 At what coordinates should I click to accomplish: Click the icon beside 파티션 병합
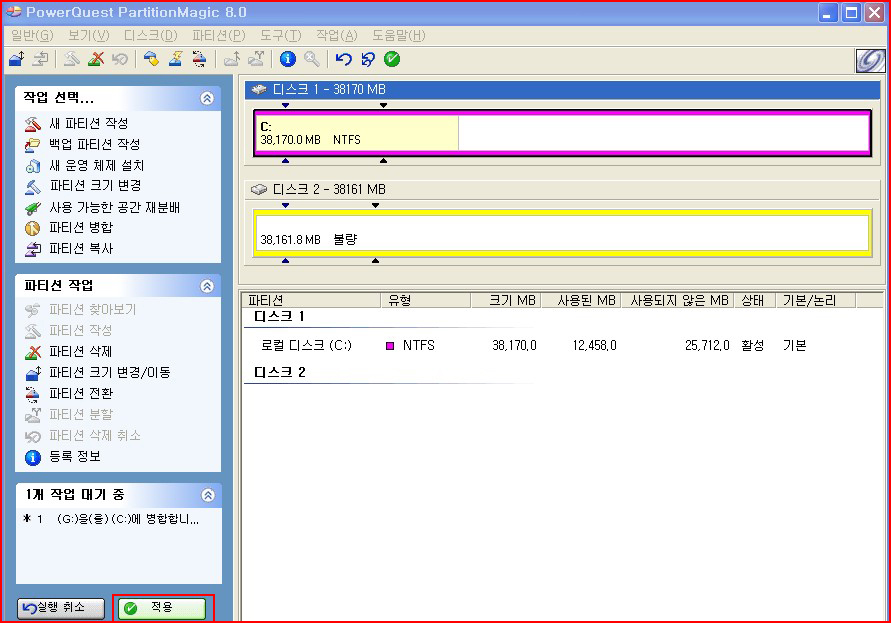(x=33, y=228)
